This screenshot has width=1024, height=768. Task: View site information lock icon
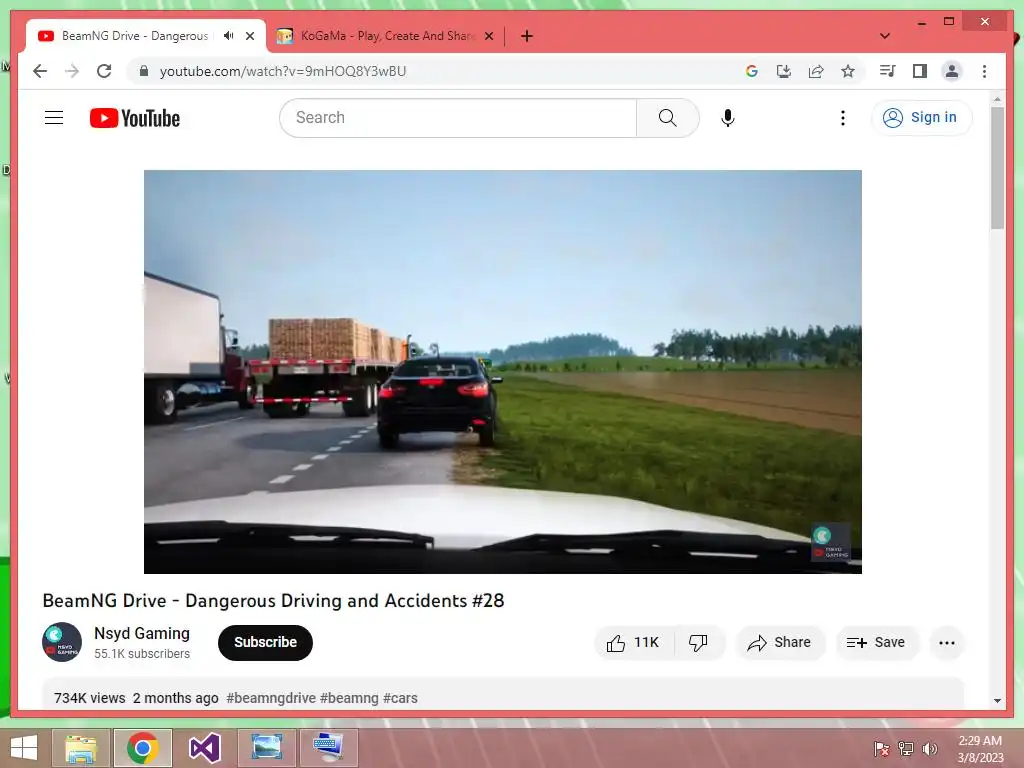click(144, 71)
